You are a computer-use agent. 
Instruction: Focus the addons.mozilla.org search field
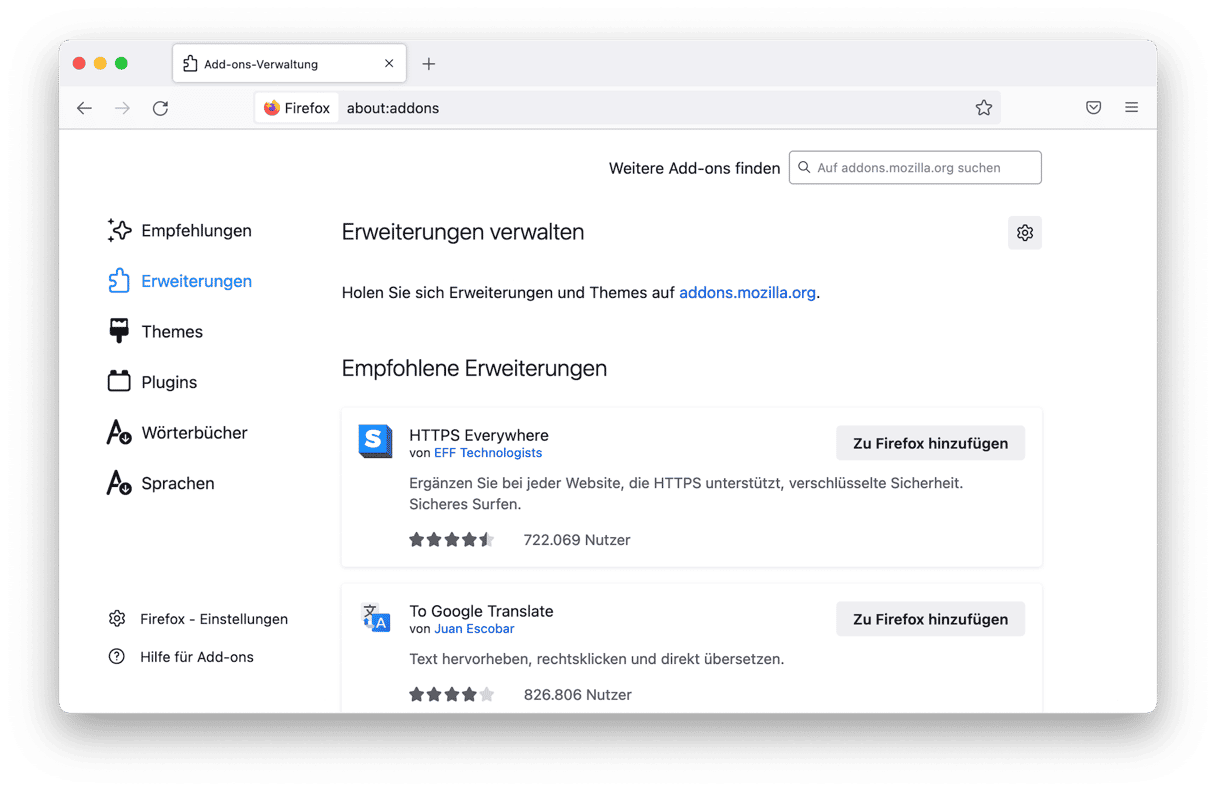pyautogui.click(x=915, y=168)
